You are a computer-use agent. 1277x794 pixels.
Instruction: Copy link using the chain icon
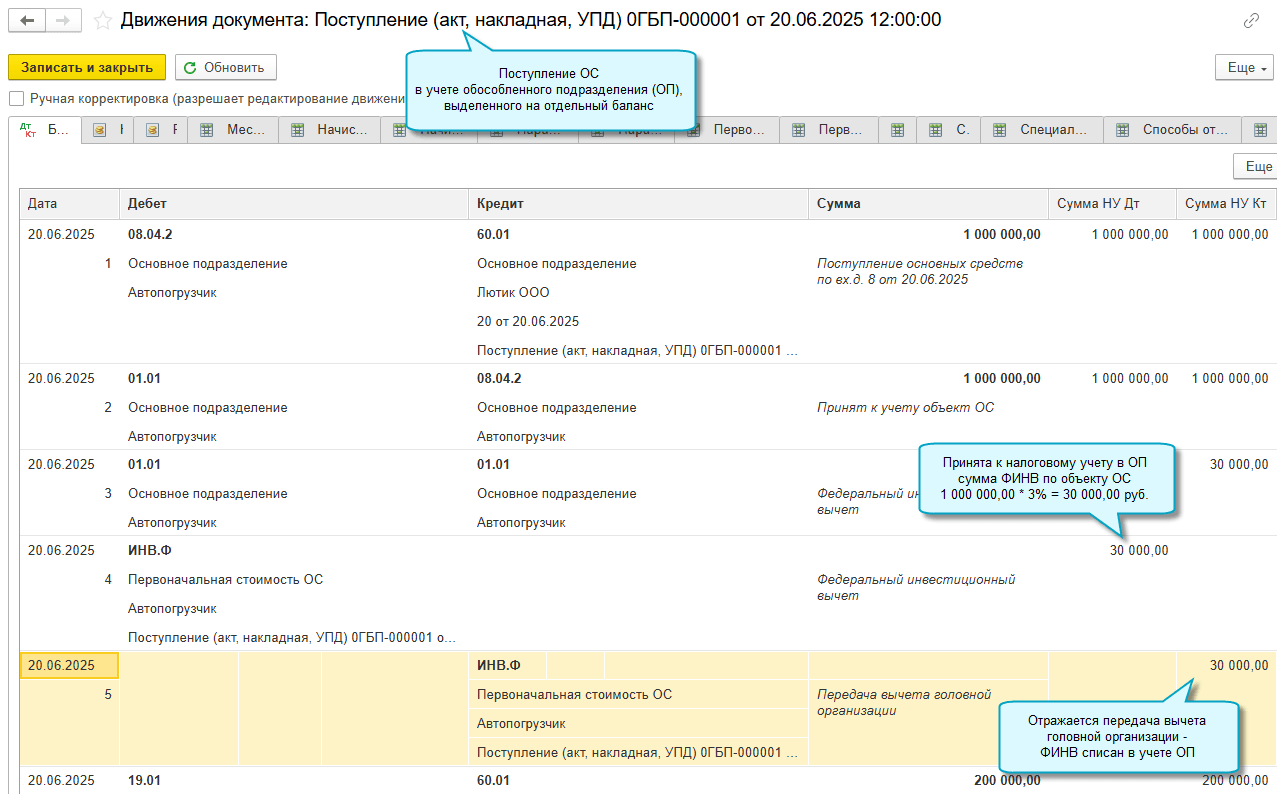pyautogui.click(x=1251, y=21)
